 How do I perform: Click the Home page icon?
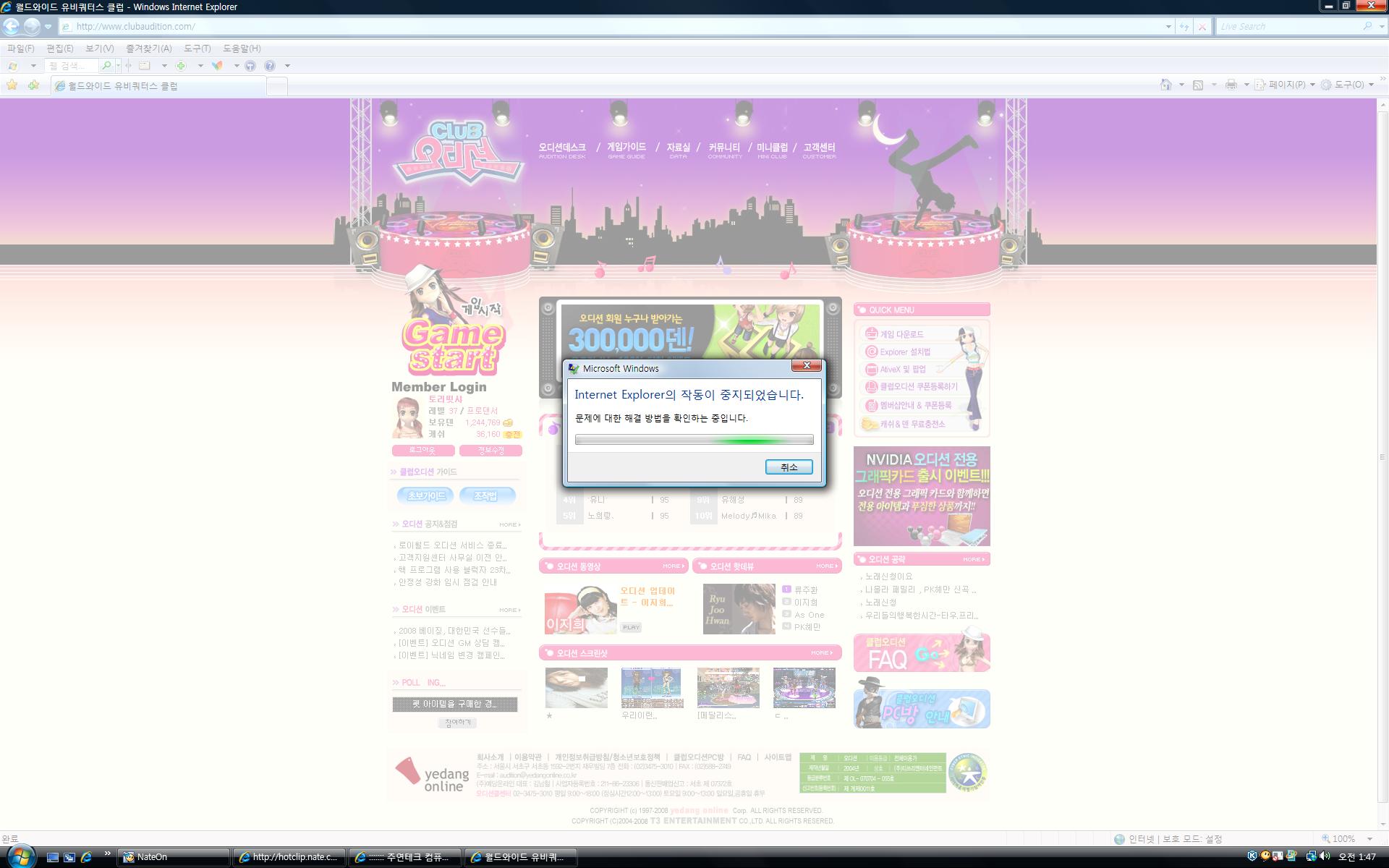pyautogui.click(x=1165, y=85)
